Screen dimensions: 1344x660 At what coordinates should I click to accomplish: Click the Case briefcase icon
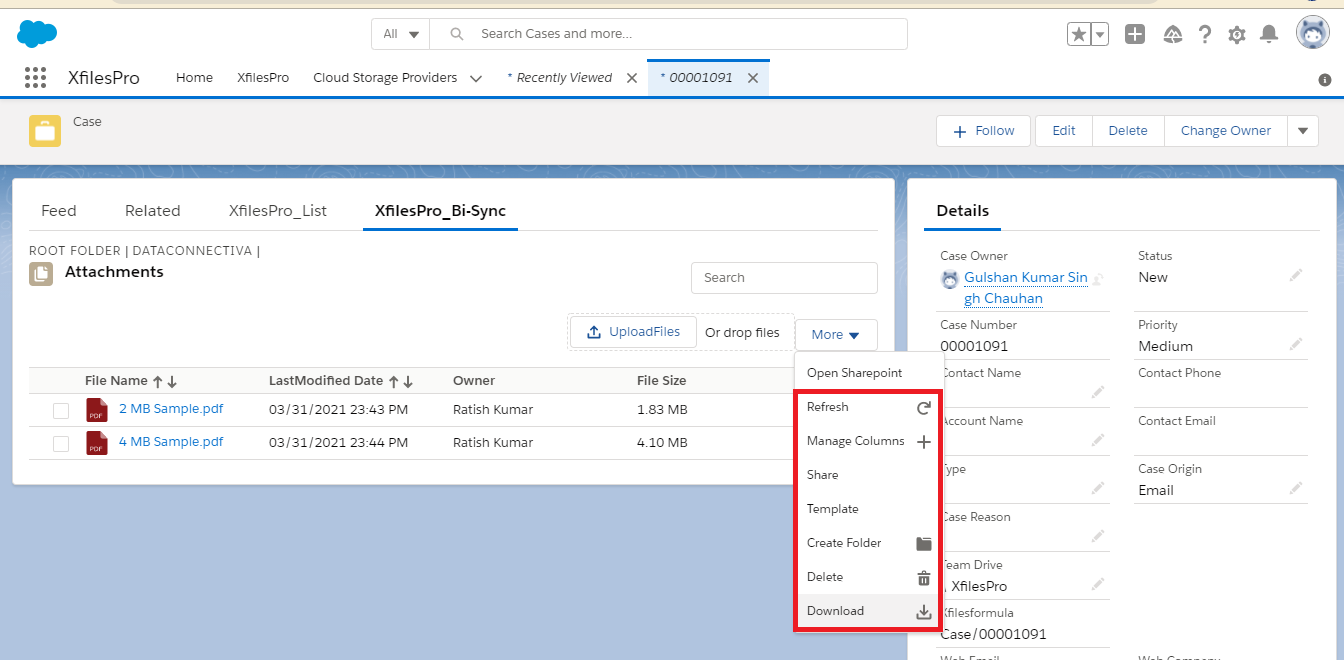tap(45, 131)
